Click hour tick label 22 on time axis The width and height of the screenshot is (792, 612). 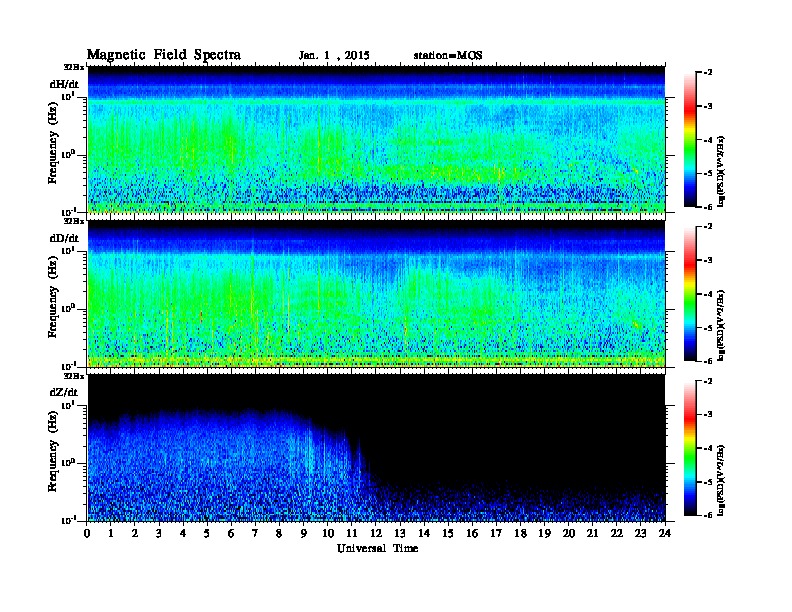coord(617,534)
